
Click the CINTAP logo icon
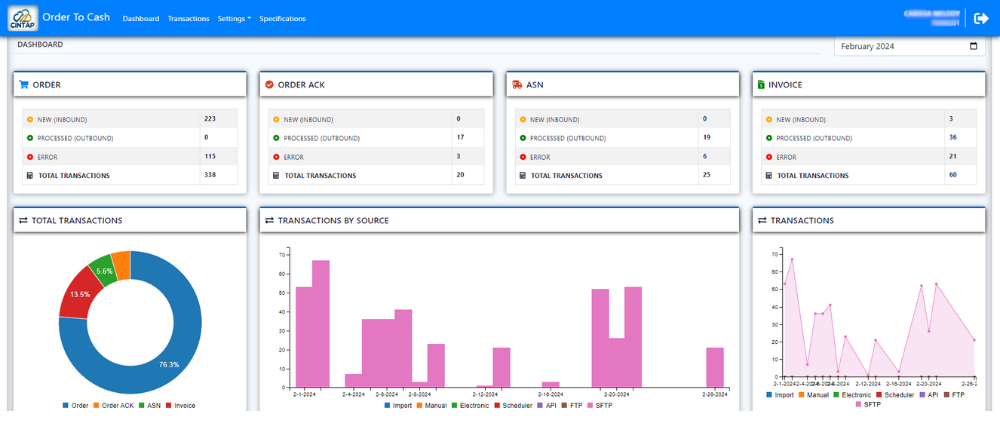(x=23, y=18)
